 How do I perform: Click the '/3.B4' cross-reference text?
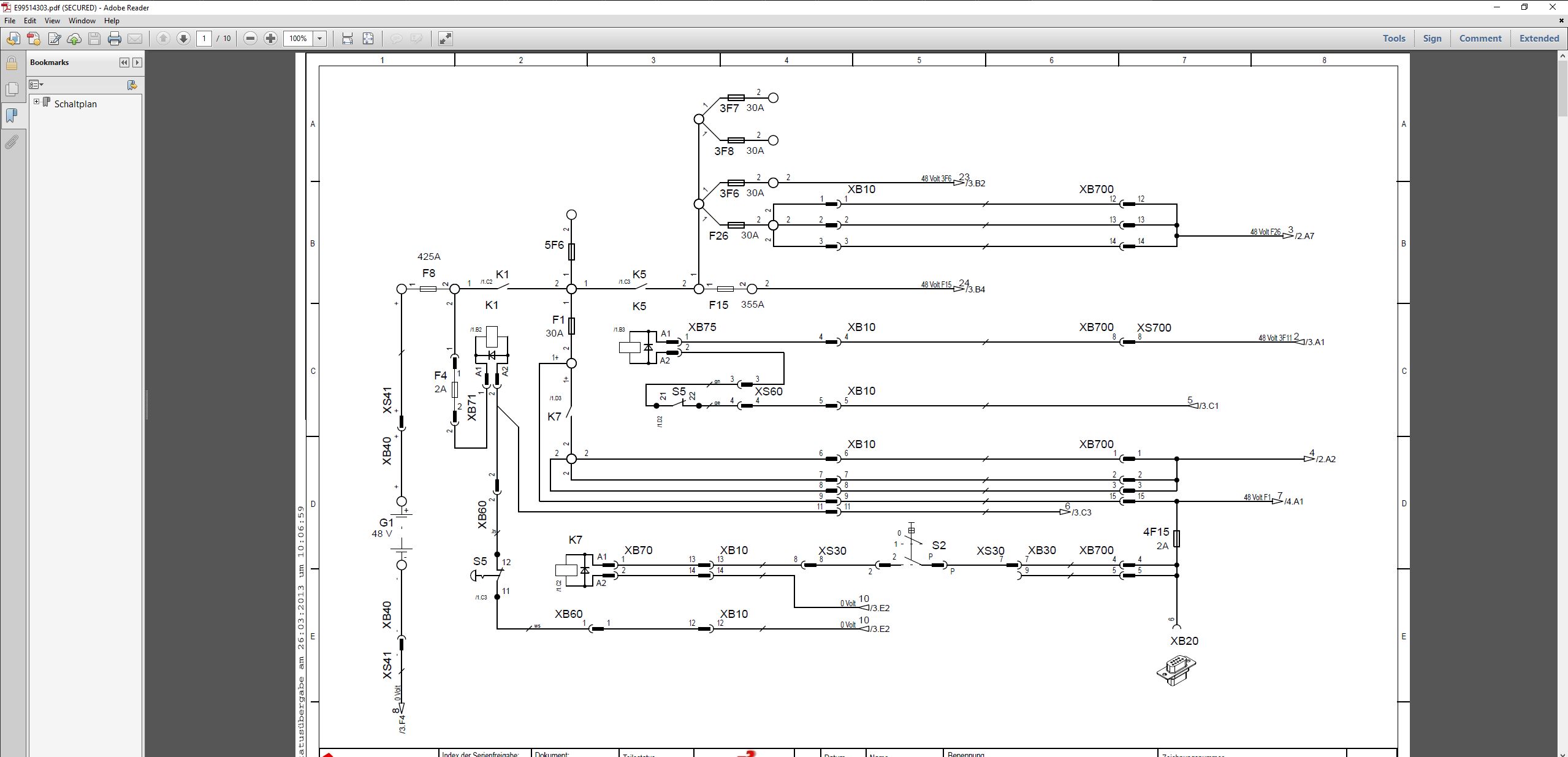975,289
